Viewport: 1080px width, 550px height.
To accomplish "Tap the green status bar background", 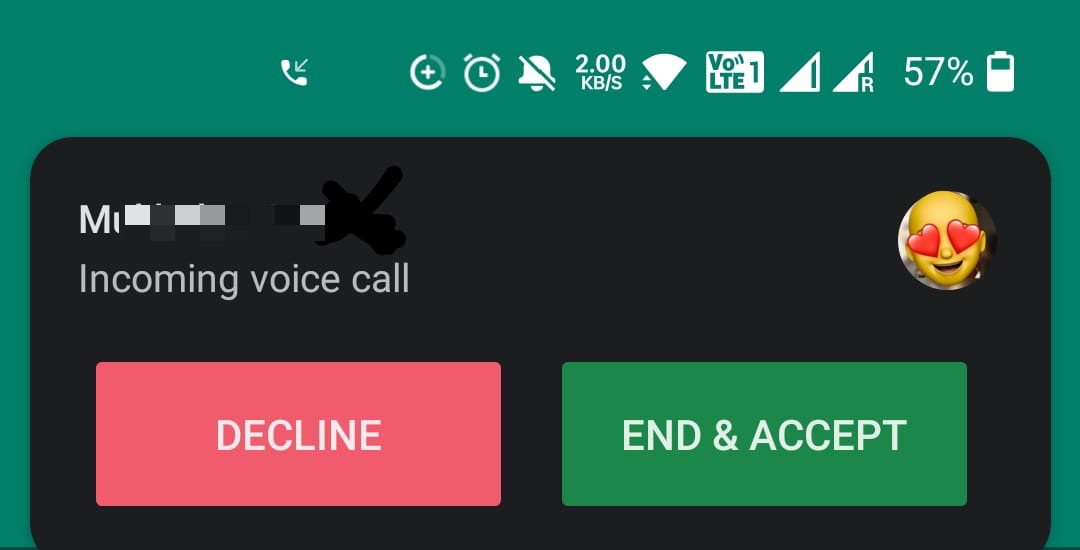I will [x=138, y=69].
